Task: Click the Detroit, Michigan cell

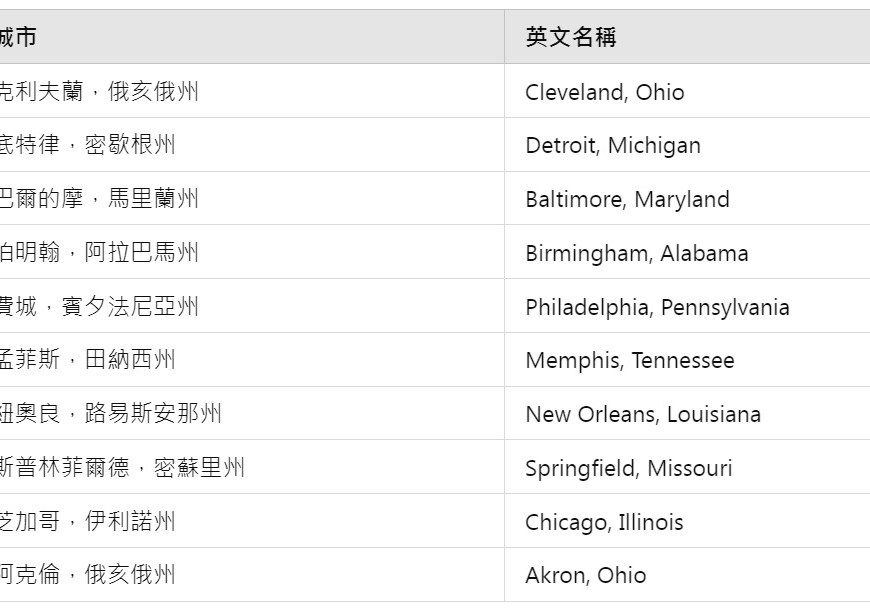Action: click(613, 145)
